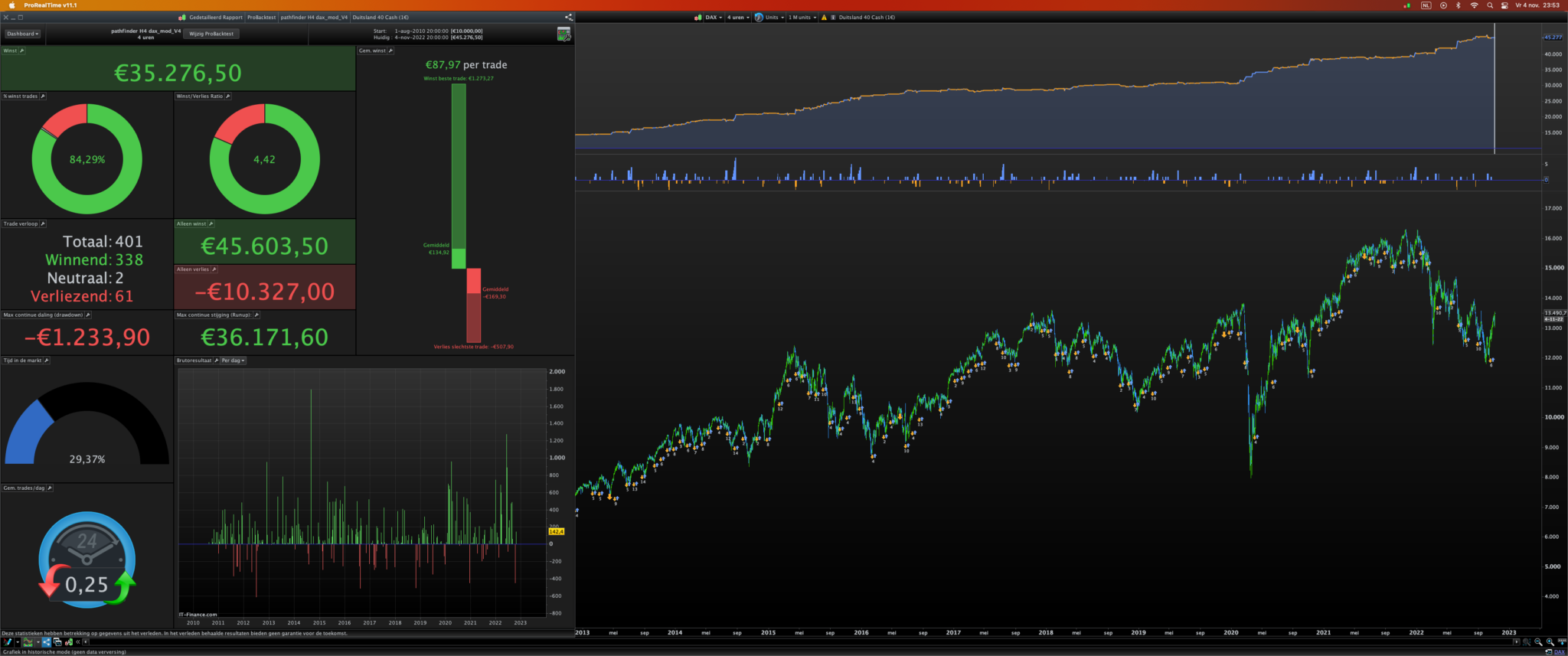Pin the Alleen winst panel
This screenshot has height=656, width=1568.
click(x=211, y=224)
